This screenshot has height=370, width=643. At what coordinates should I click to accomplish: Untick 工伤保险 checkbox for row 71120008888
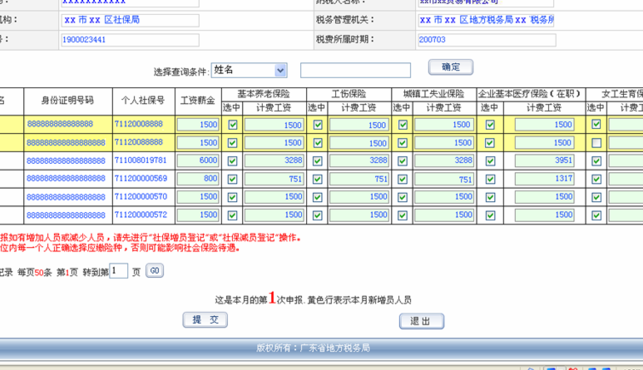tap(318, 125)
